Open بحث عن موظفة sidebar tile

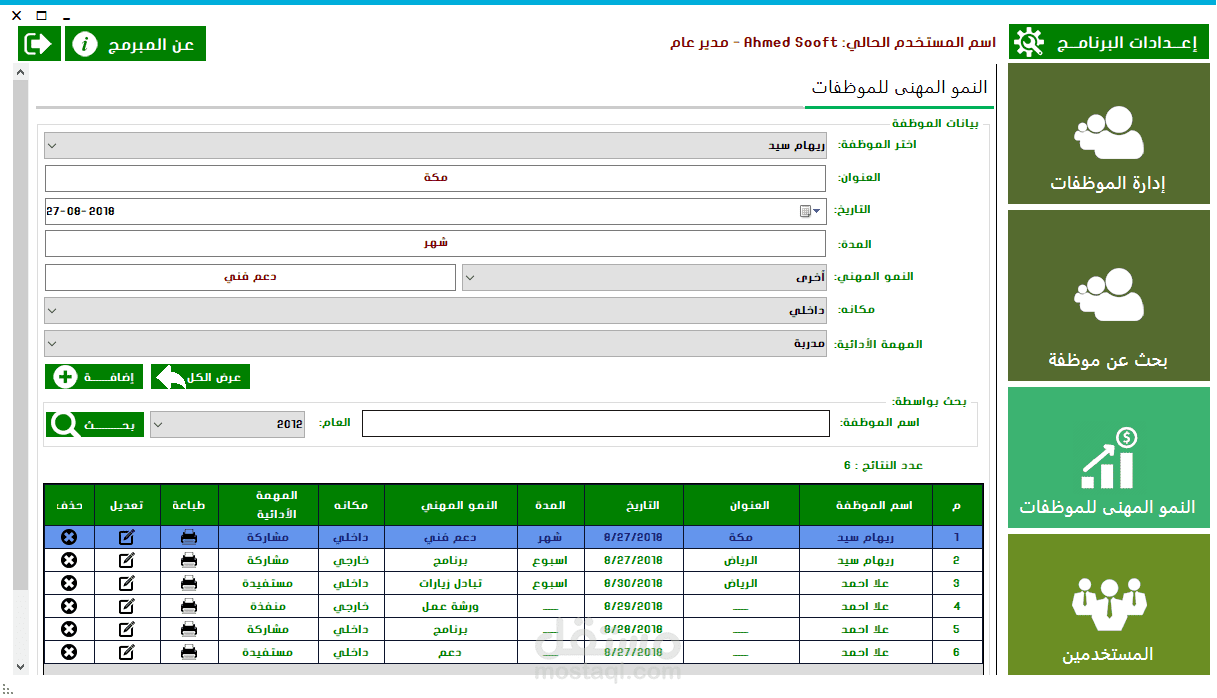pos(1108,295)
